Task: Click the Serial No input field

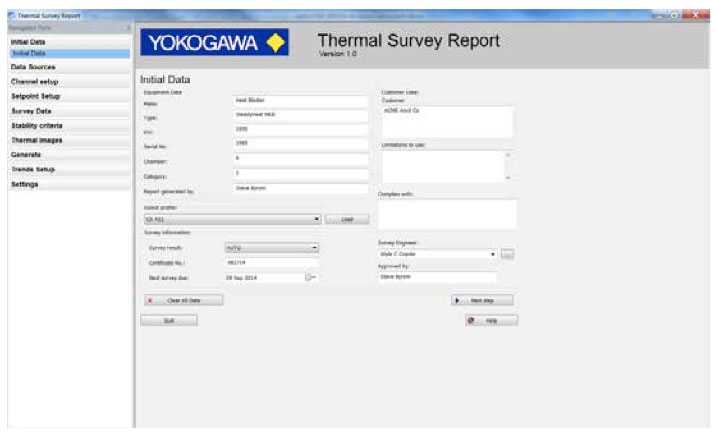Action: 300,144
